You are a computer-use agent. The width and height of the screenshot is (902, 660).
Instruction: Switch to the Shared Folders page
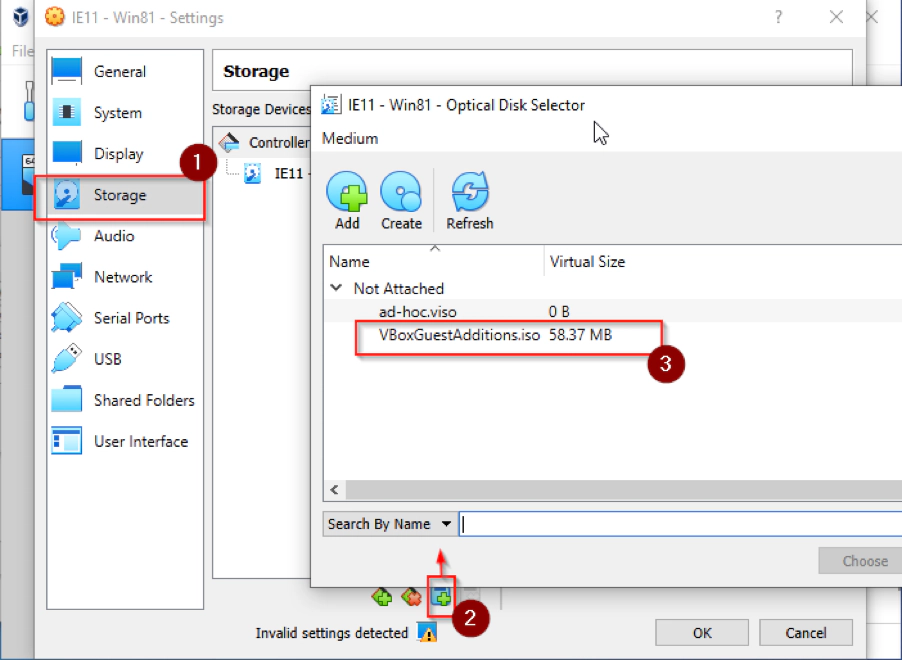point(144,400)
